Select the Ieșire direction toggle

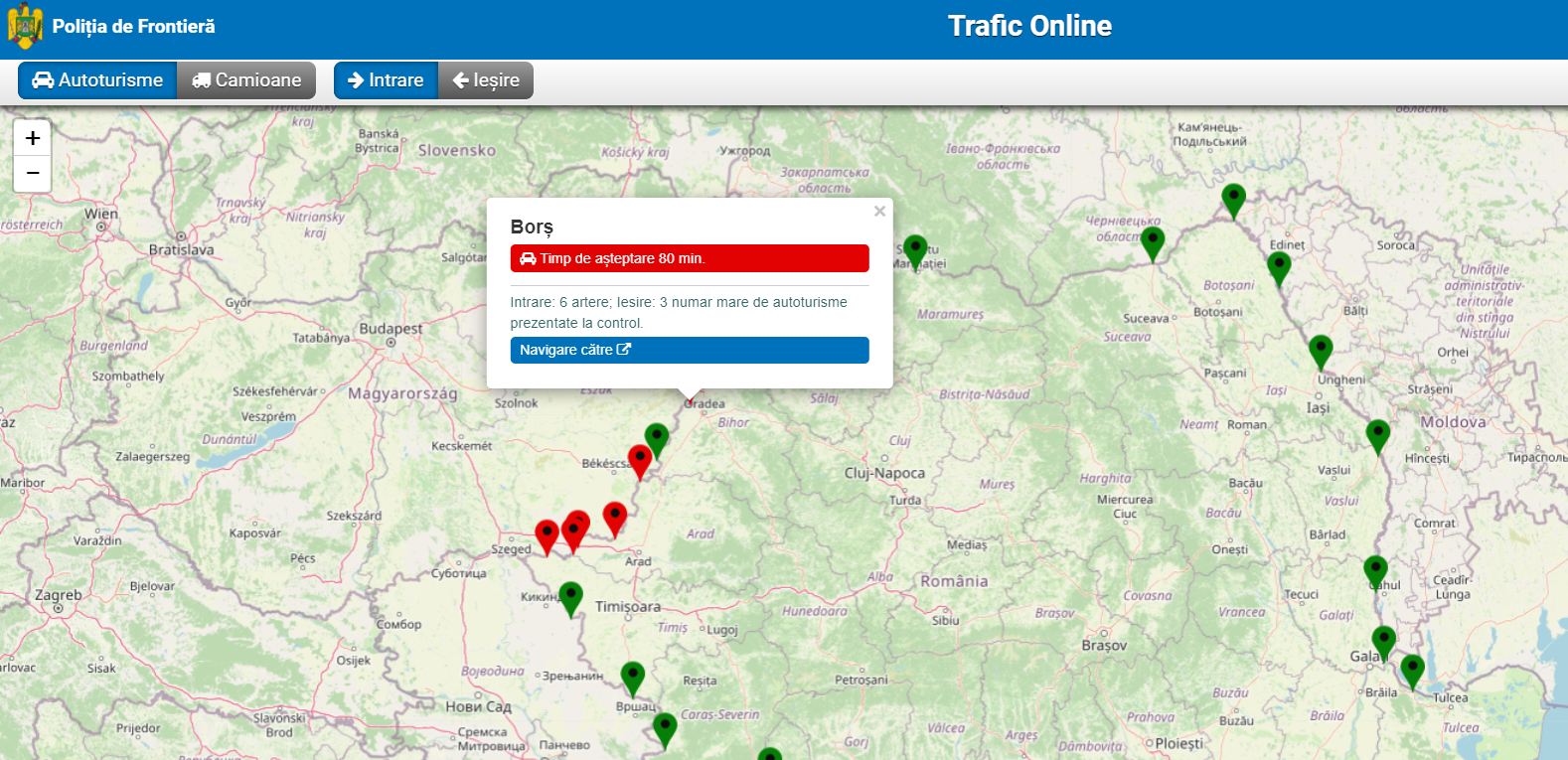[x=486, y=80]
